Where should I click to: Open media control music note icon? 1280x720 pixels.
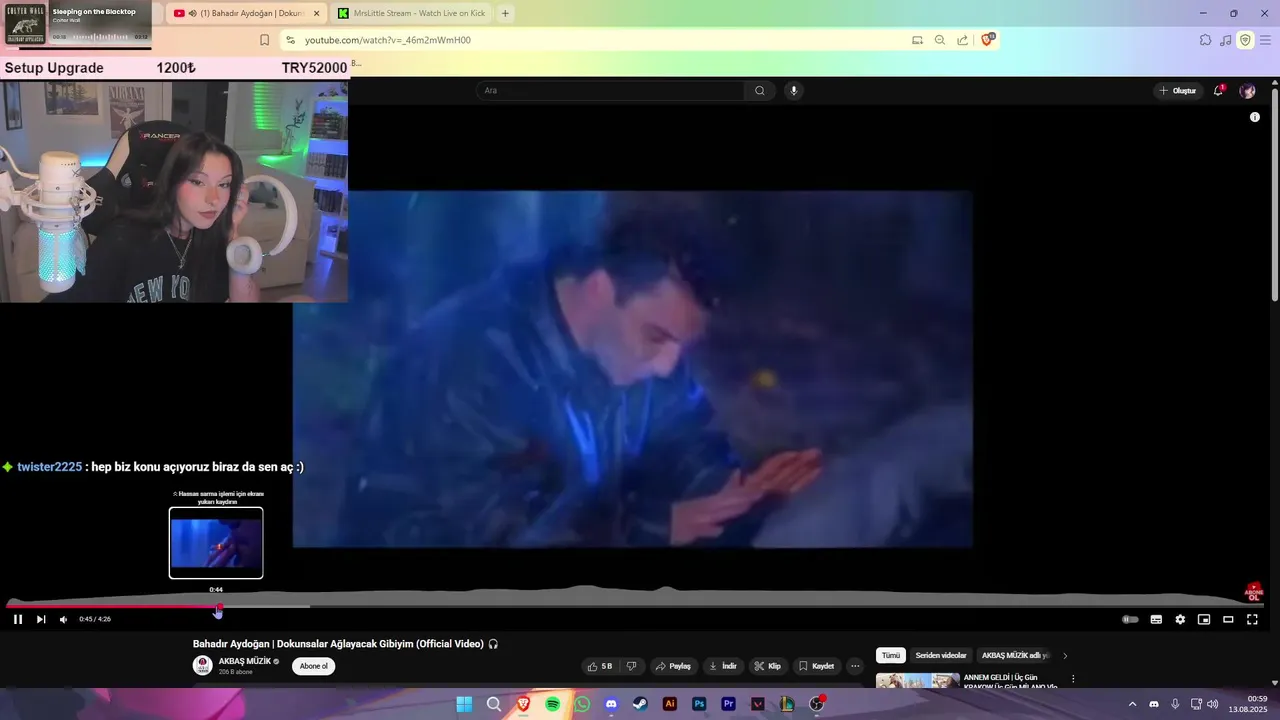(x=1226, y=40)
